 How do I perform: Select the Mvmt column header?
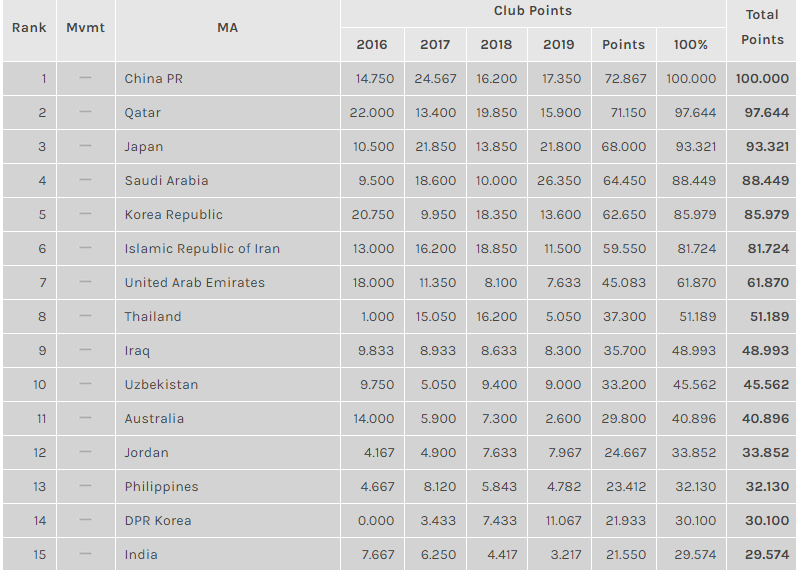[85, 27]
